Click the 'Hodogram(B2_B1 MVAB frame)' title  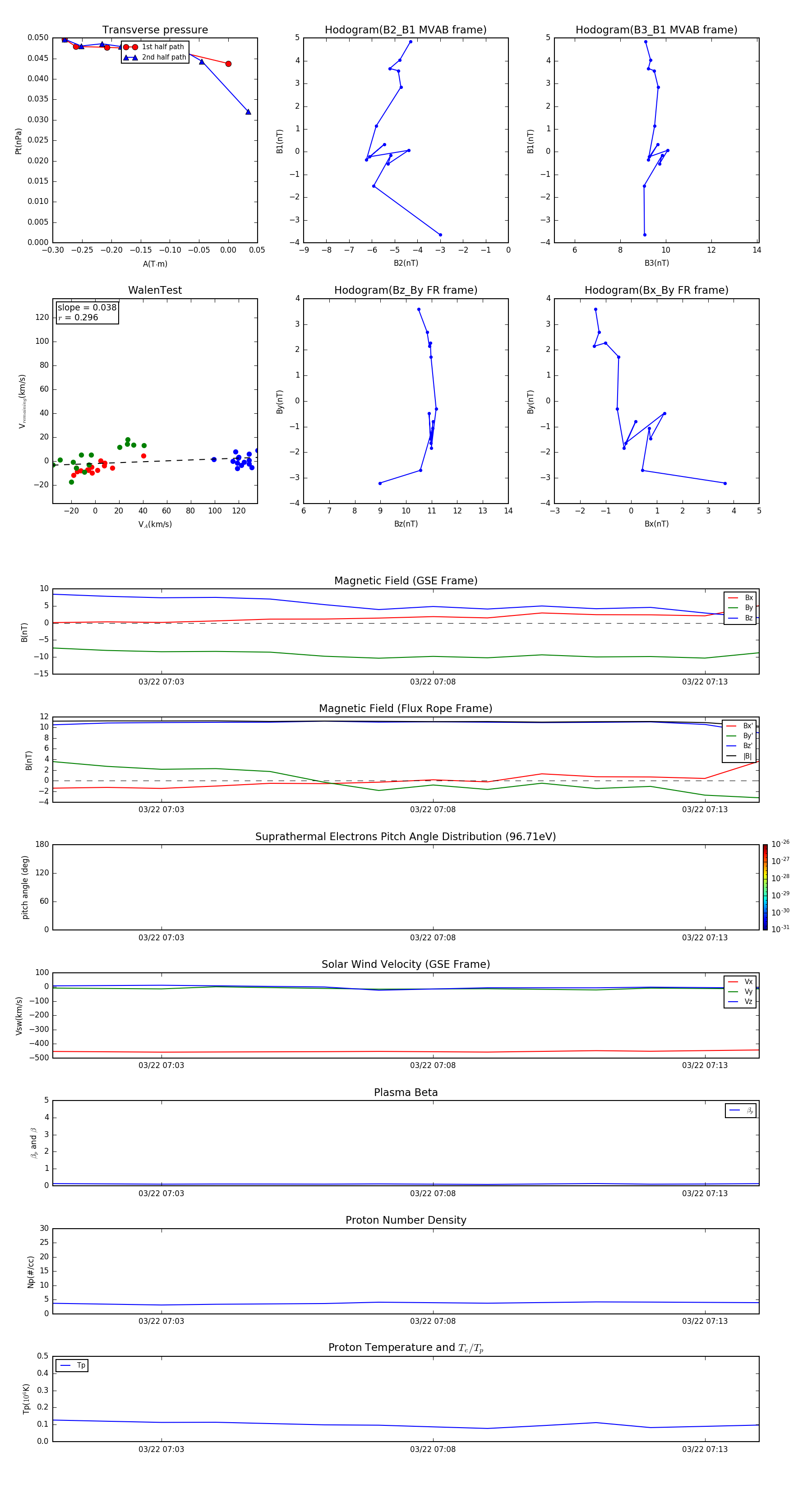(x=406, y=30)
